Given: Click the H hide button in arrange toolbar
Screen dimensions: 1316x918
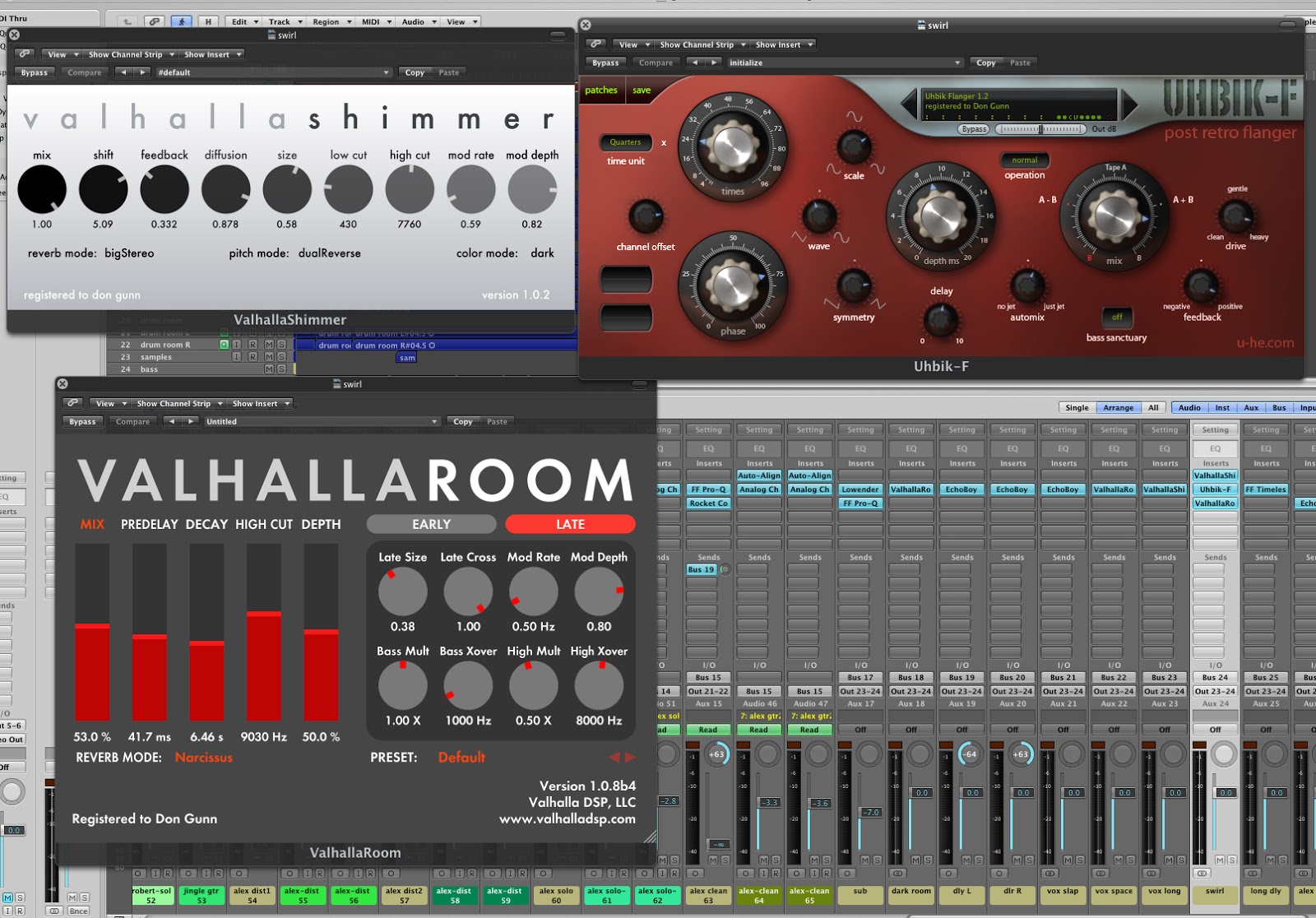Looking at the screenshot, I should point(208,21).
